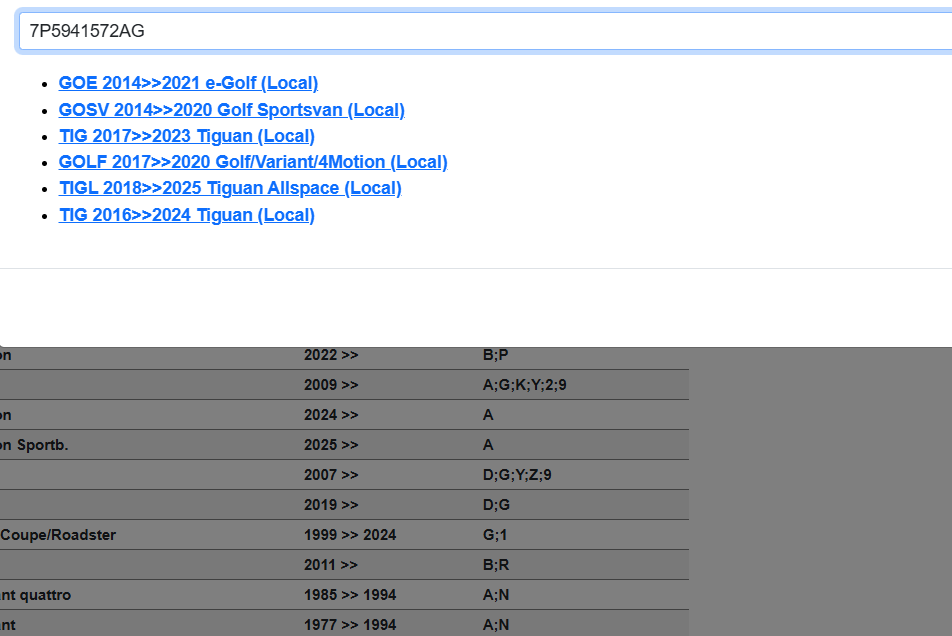Open the GOE 2014>>2021 e-Golf link

pyautogui.click(x=188, y=84)
